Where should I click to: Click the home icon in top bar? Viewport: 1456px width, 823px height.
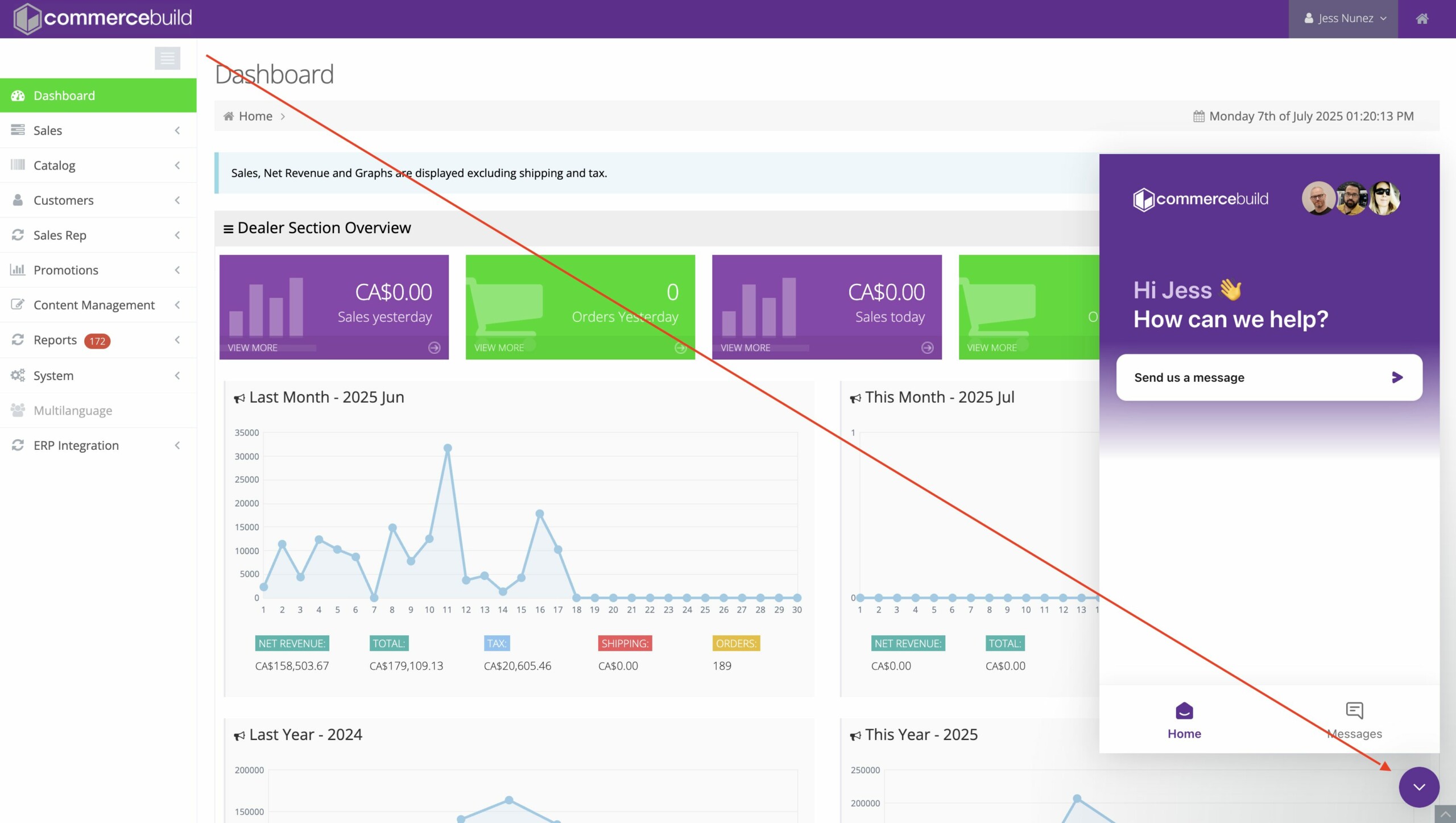[x=1422, y=19]
